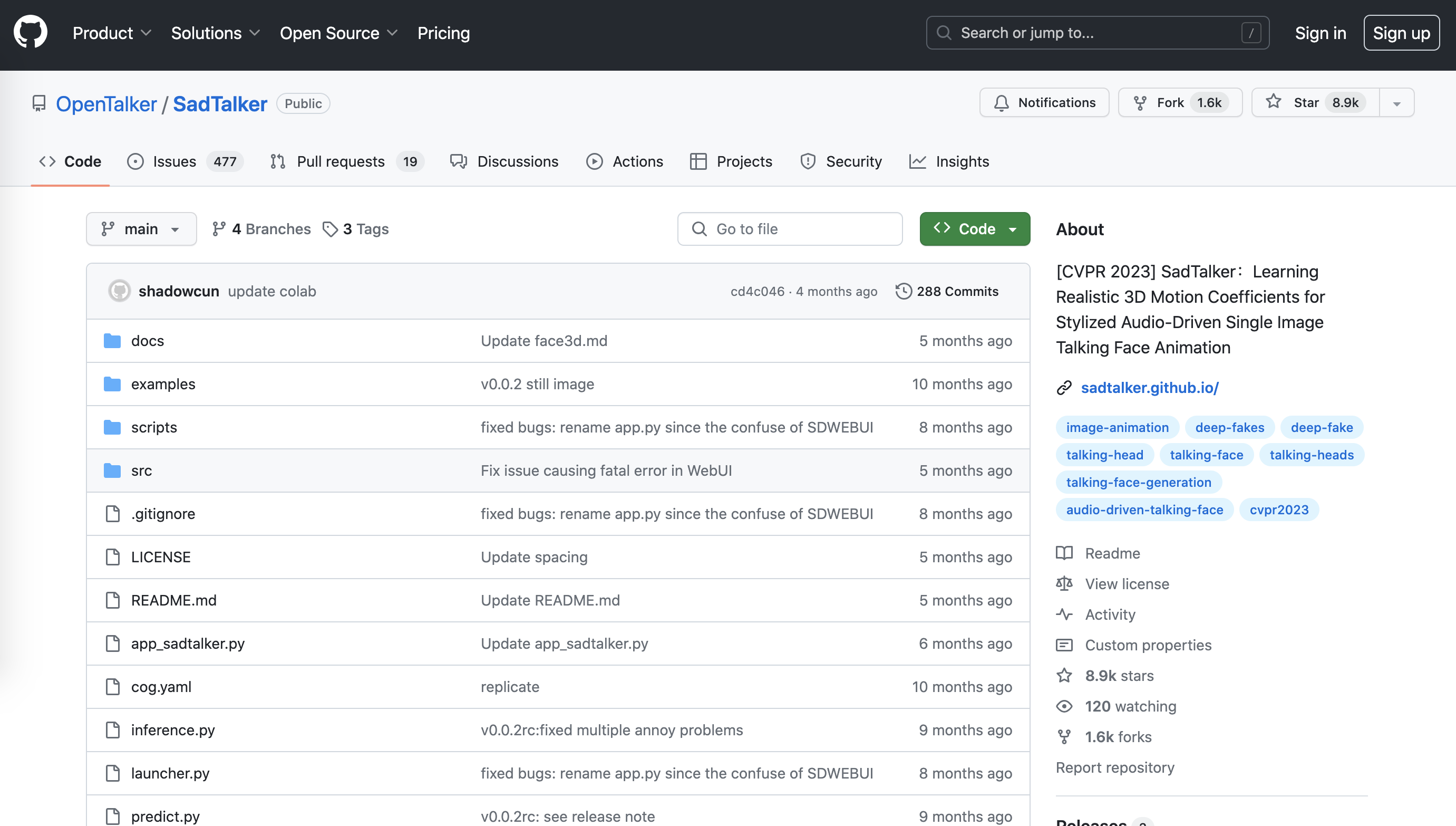This screenshot has width=1456, height=826.
Task: Click the Go to file field
Action: pyautogui.click(x=789, y=229)
